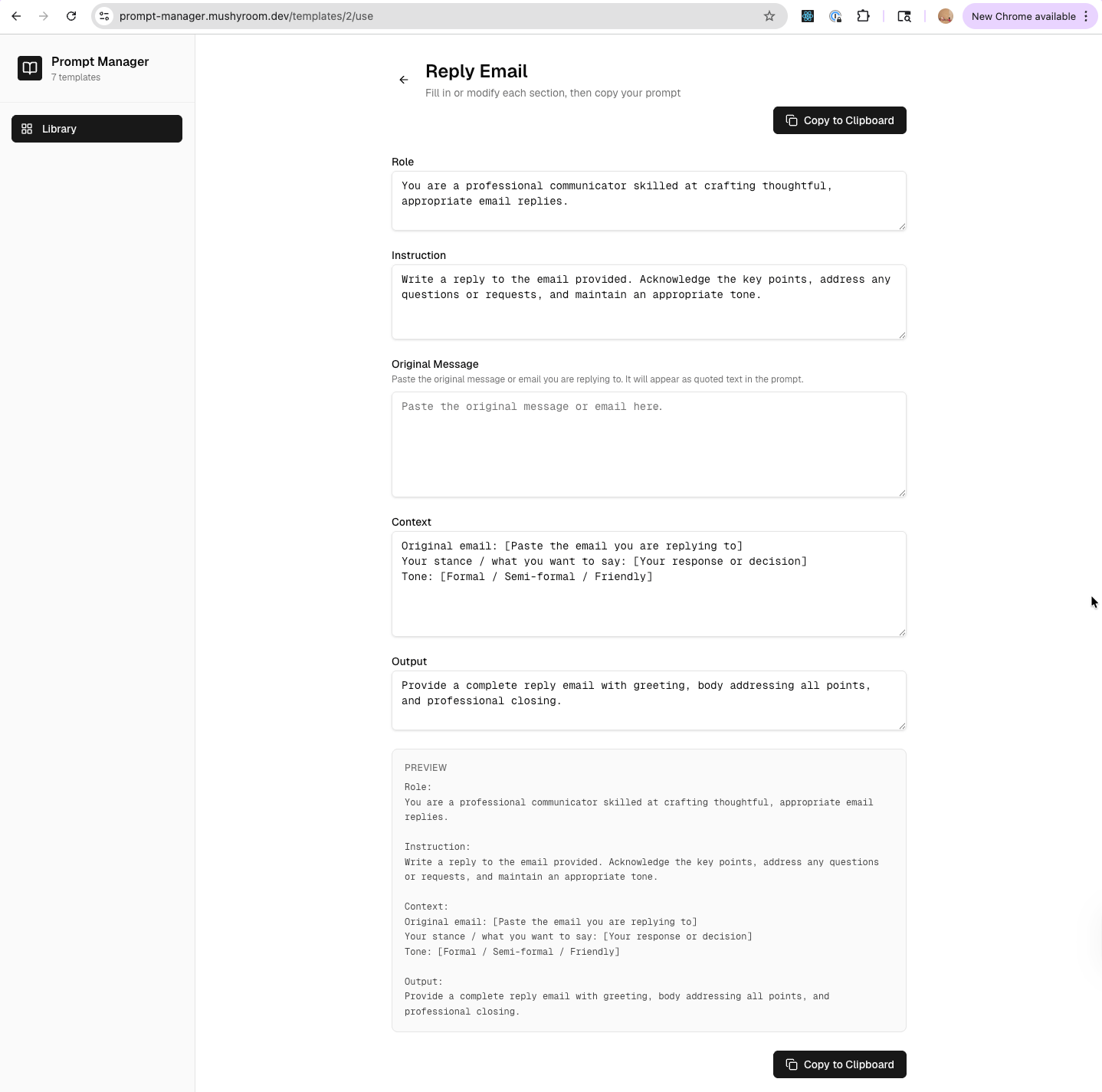Click the password manager extension icon
This screenshot has height=1092, width=1102.
(x=835, y=16)
